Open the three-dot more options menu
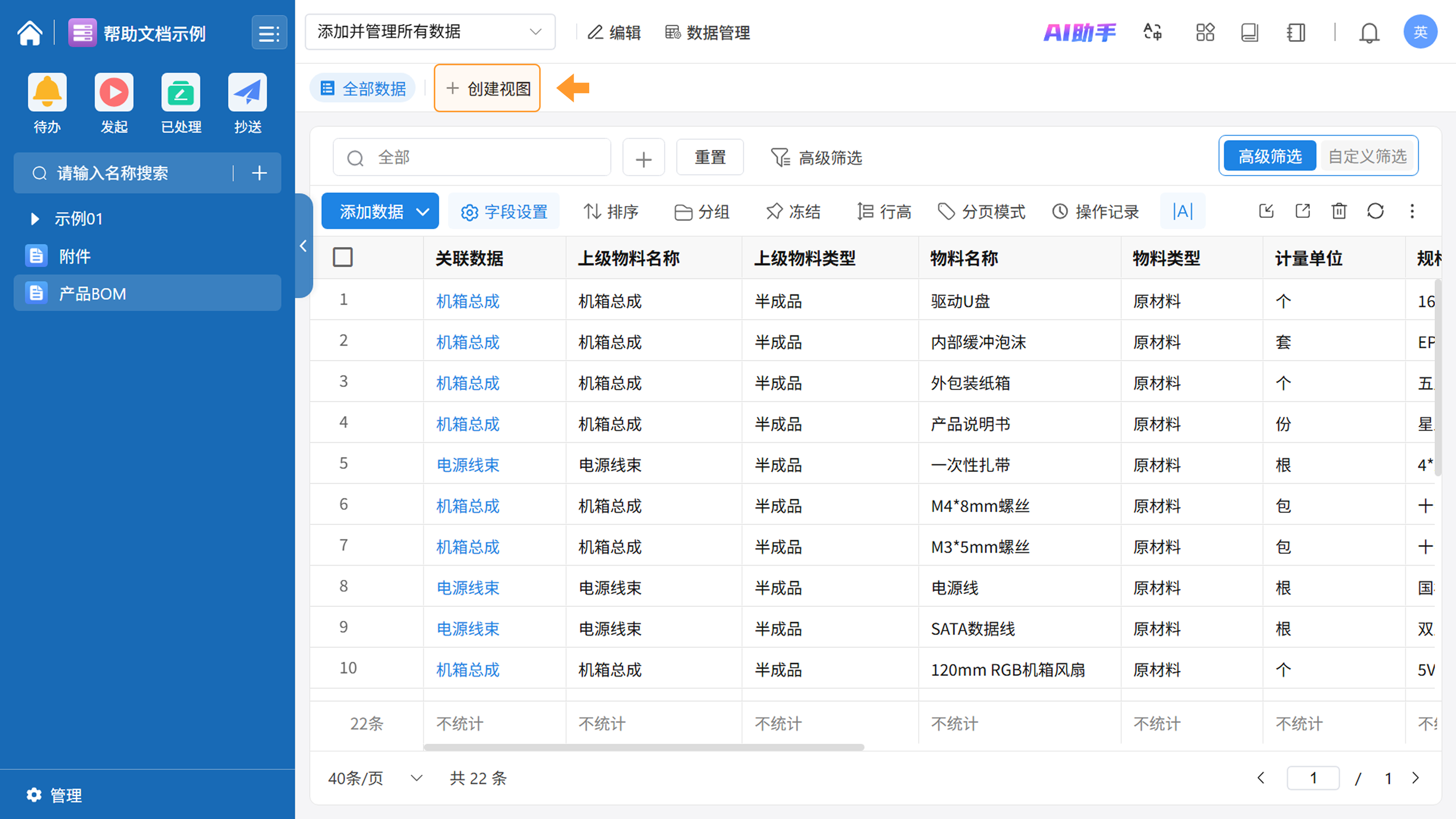 click(x=1412, y=212)
